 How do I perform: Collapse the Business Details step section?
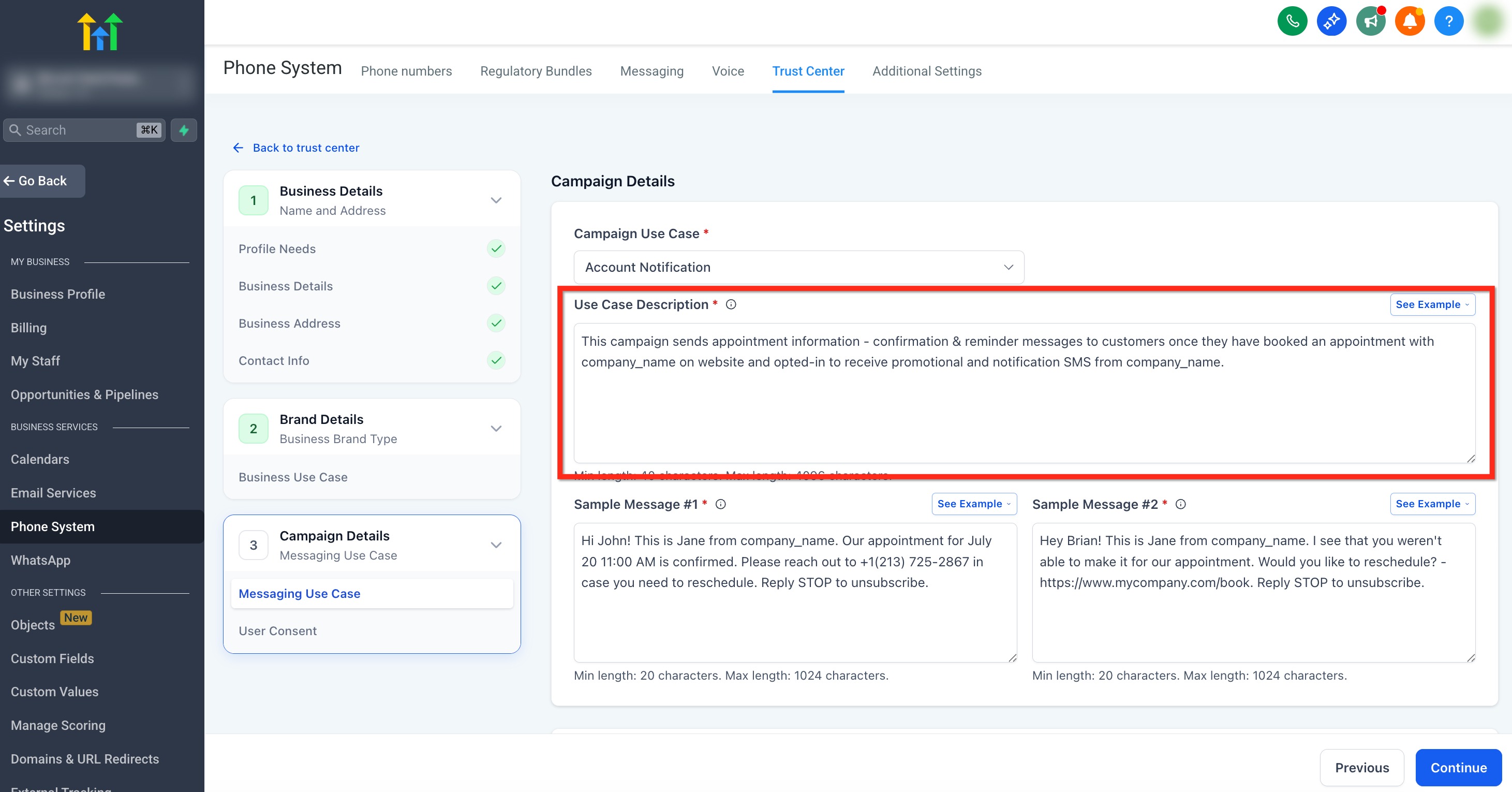tap(496, 200)
